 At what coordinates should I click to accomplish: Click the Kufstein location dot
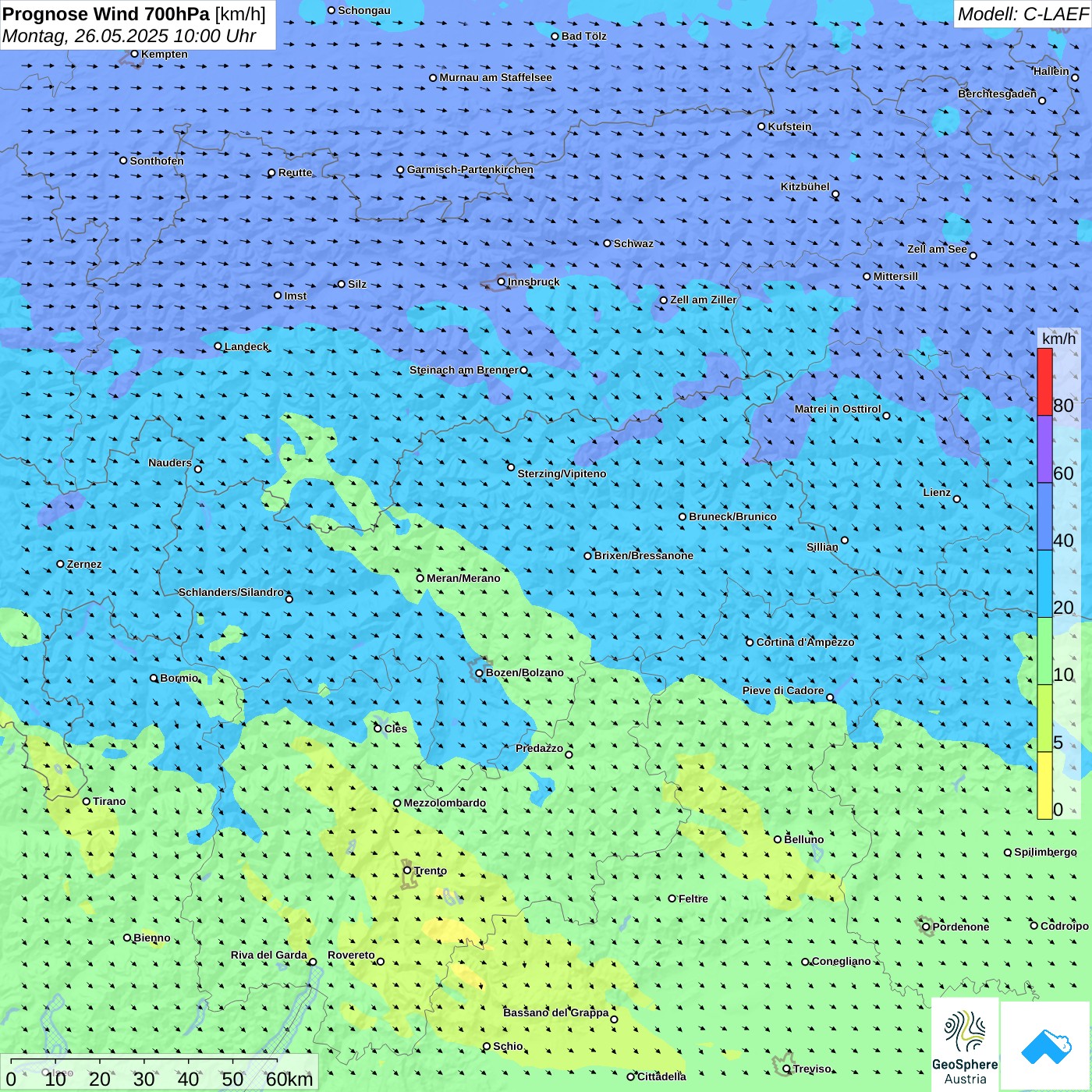tap(762, 126)
